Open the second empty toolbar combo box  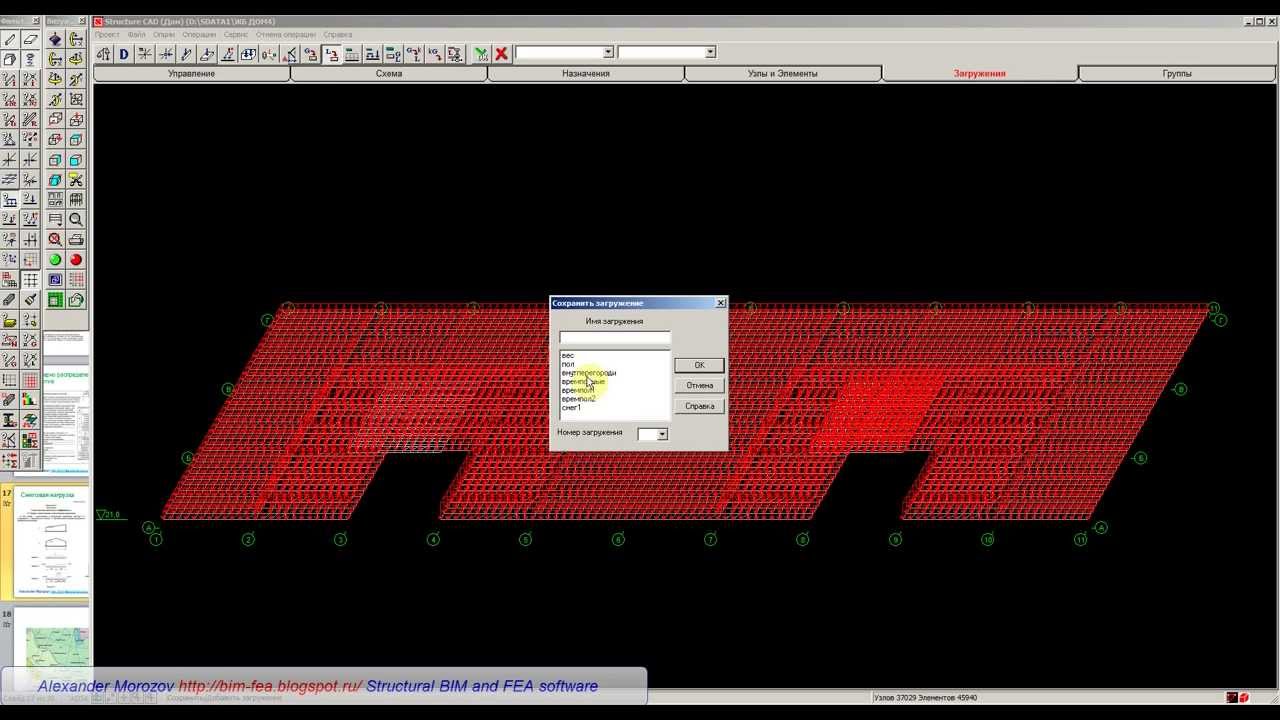[x=667, y=53]
